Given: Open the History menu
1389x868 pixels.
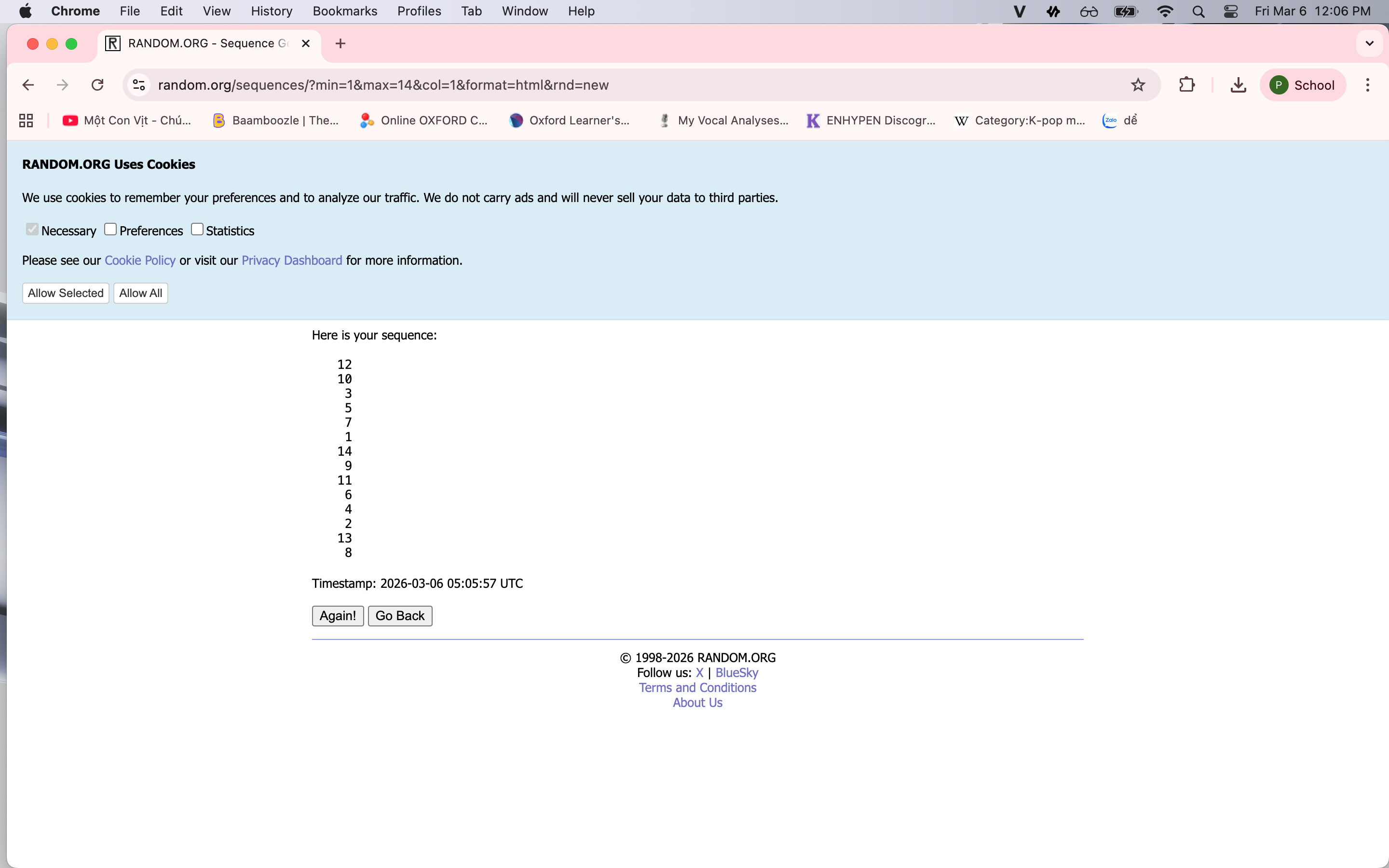Looking at the screenshot, I should click(x=272, y=12).
